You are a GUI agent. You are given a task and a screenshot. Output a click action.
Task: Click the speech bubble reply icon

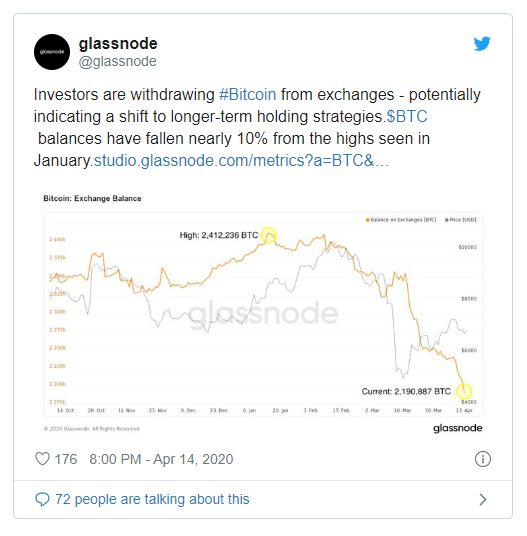[42, 499]
